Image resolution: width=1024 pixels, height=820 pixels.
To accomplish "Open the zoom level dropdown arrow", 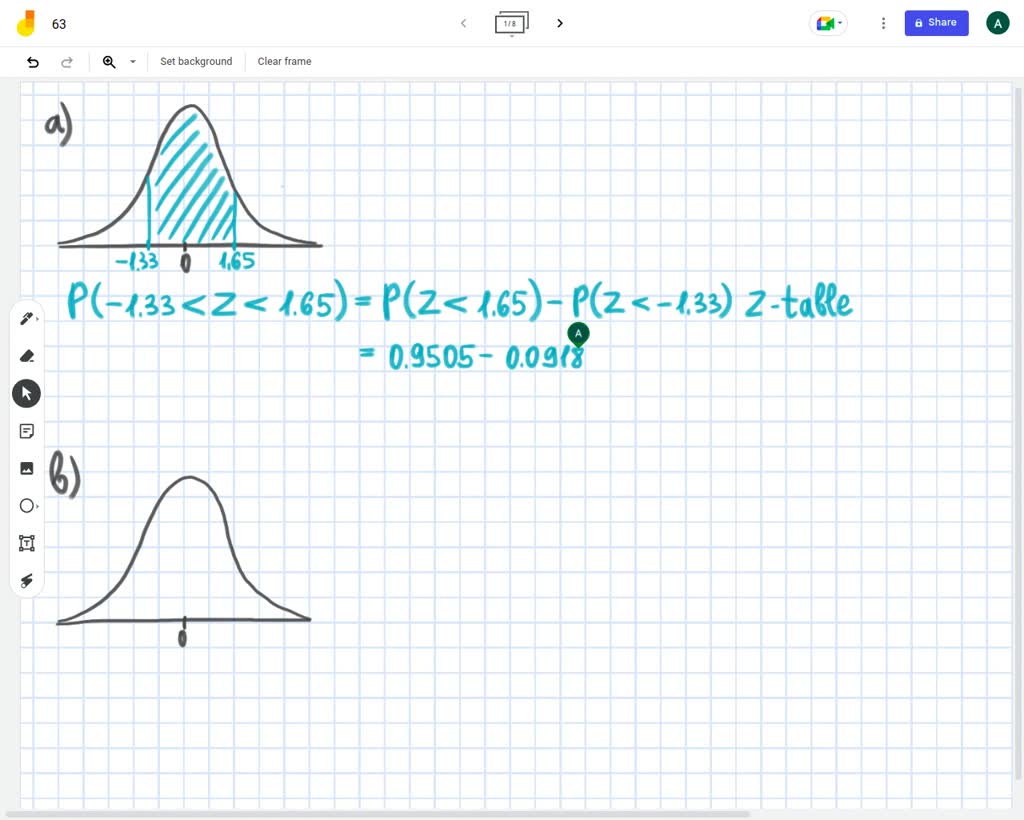I will [x=133, y=62].
